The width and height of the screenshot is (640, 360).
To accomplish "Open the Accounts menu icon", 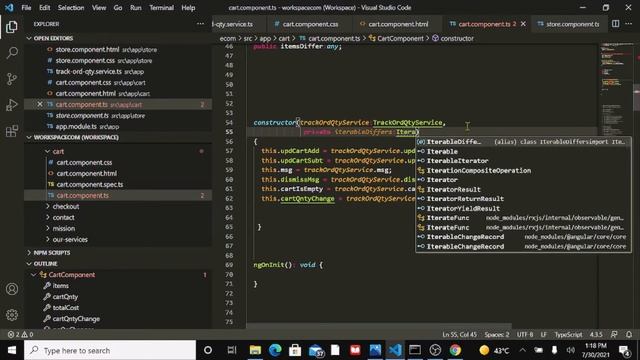I will 12,289.
